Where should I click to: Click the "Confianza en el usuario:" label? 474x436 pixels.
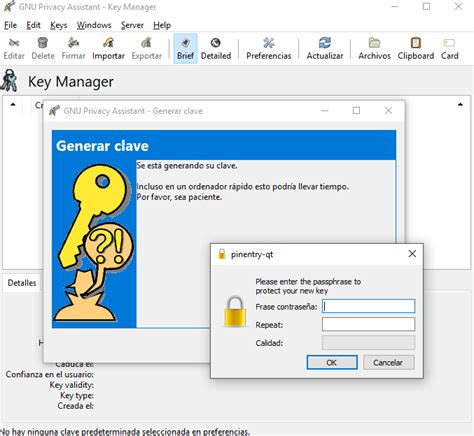coord(50,374)
